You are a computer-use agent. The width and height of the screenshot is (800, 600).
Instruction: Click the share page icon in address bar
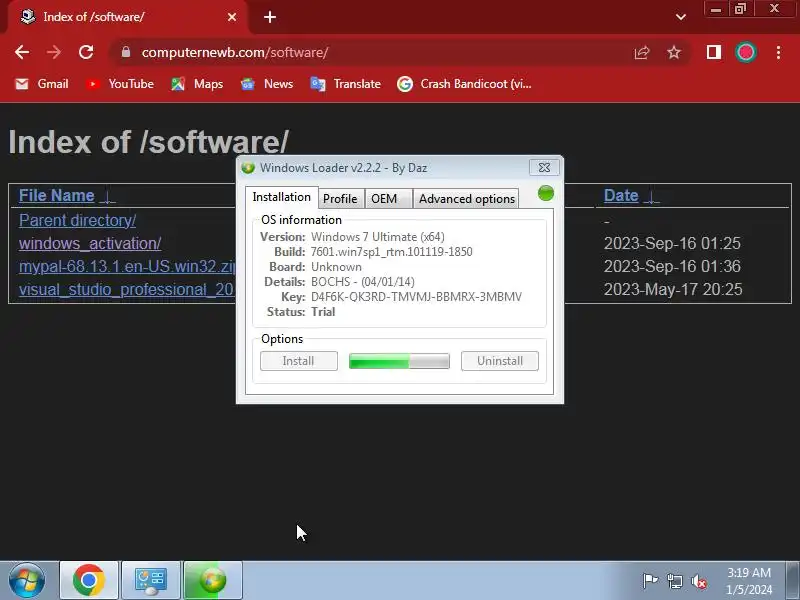pyautogui.click(x=641, y=52)
